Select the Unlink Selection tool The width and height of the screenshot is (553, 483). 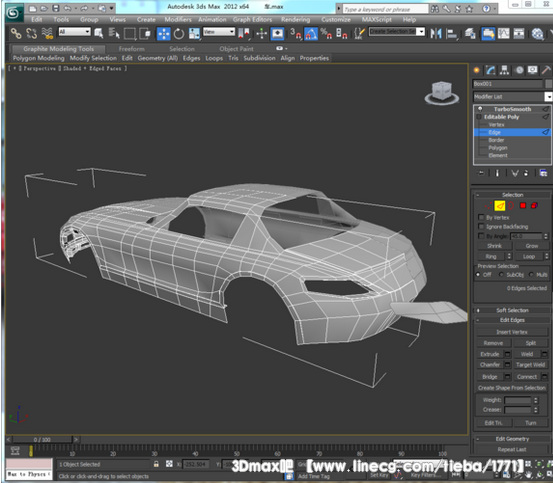tap(31, 33)
